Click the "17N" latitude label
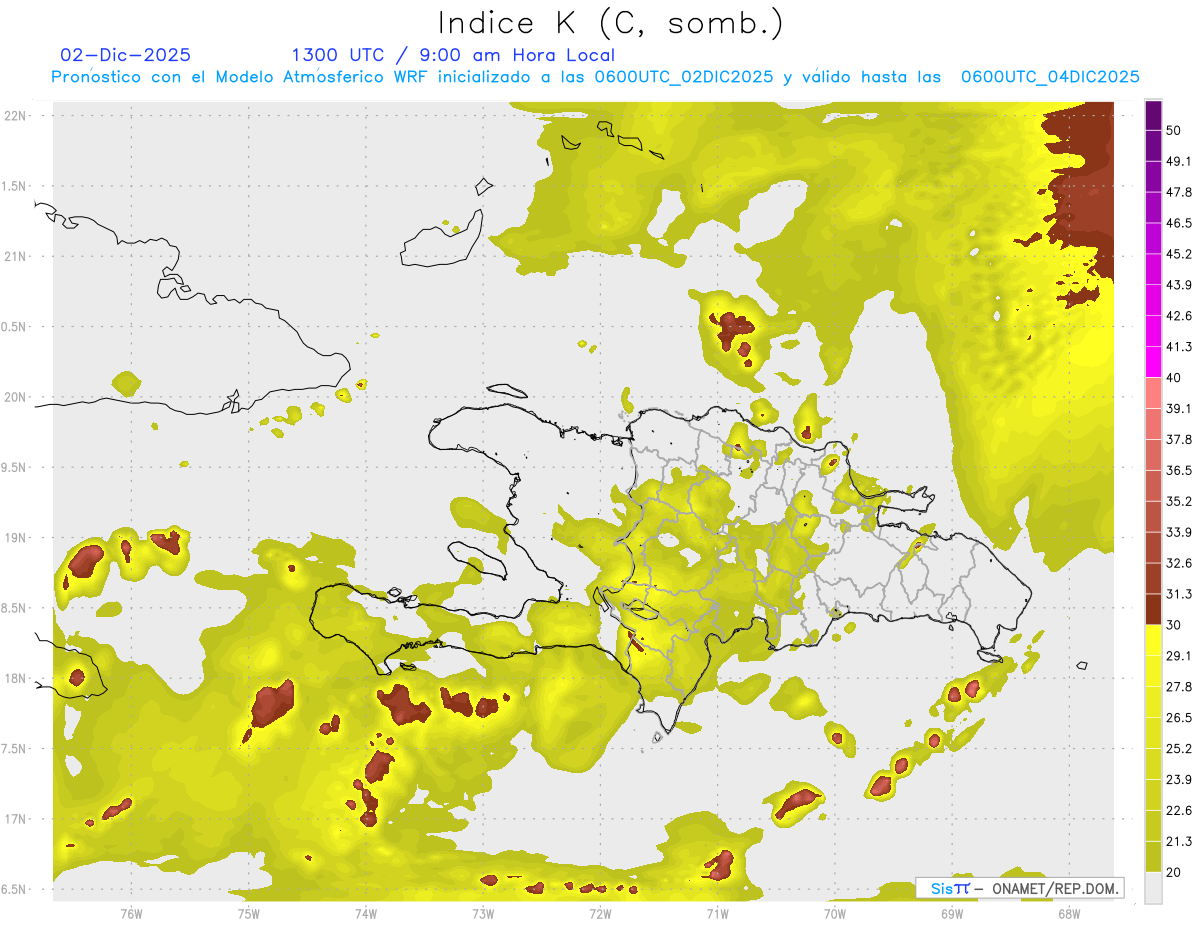The image size is (1200, 927). click(16, 819)
